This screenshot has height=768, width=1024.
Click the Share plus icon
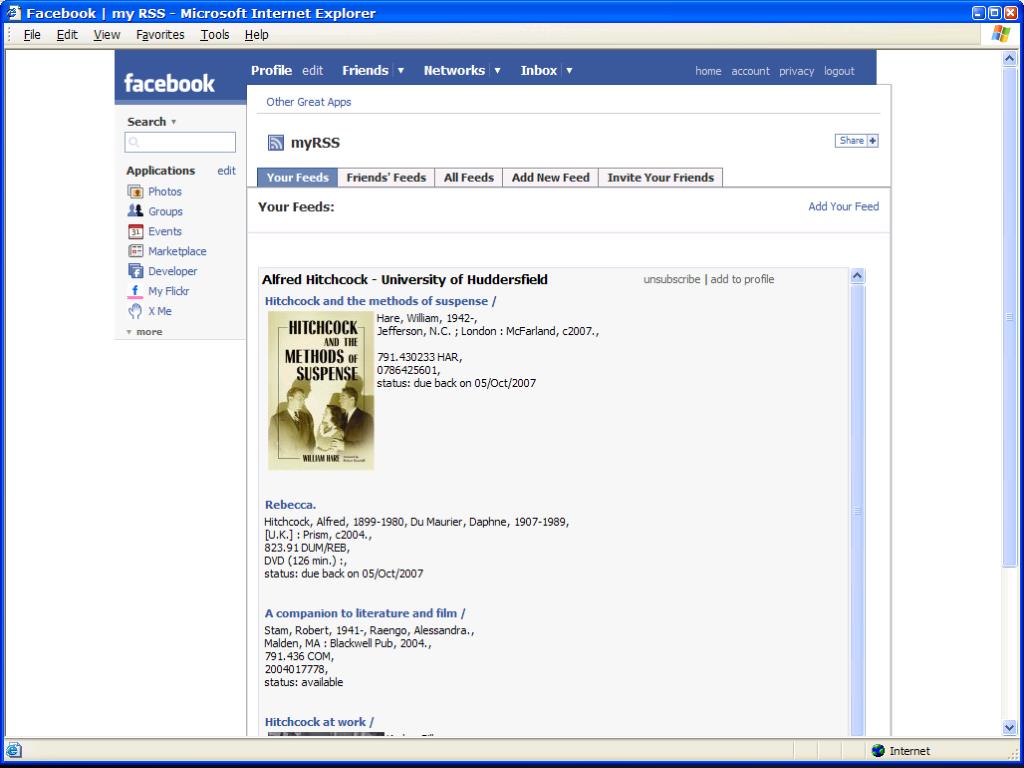(872, 140)
